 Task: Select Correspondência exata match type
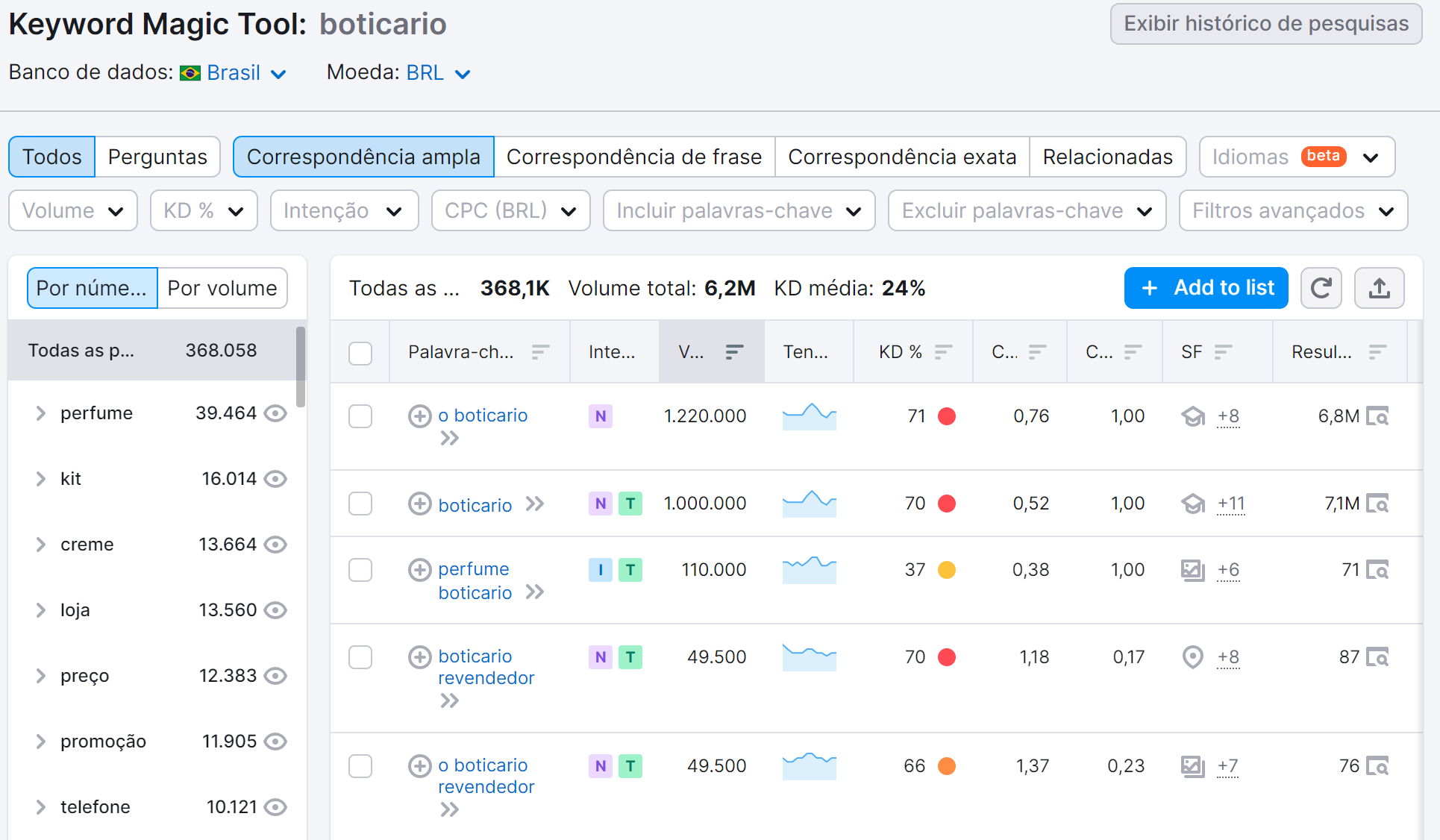point(902,157)
